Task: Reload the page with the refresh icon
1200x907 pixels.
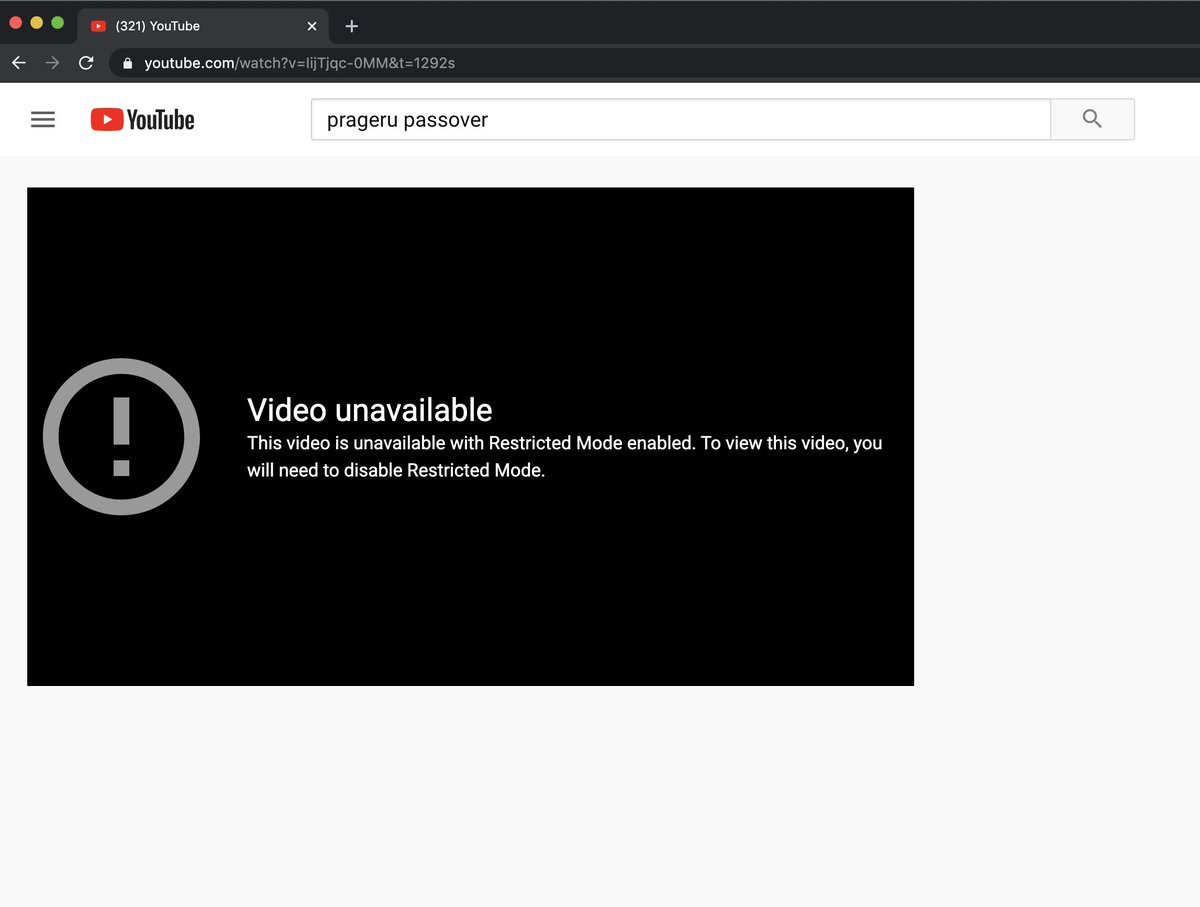Action: pos(86,63)
